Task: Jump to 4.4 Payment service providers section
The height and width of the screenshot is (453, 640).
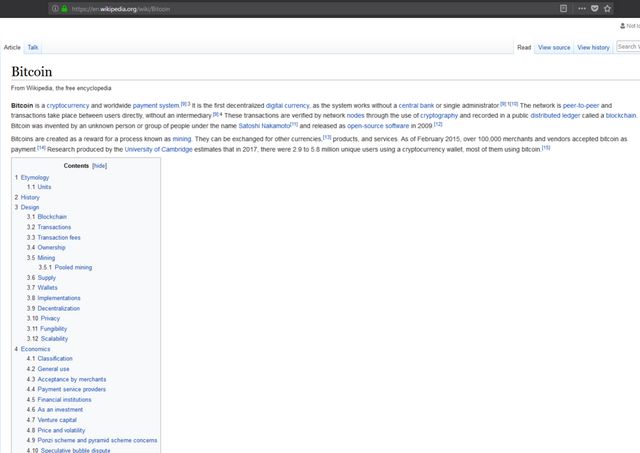Action: point(66,389)
